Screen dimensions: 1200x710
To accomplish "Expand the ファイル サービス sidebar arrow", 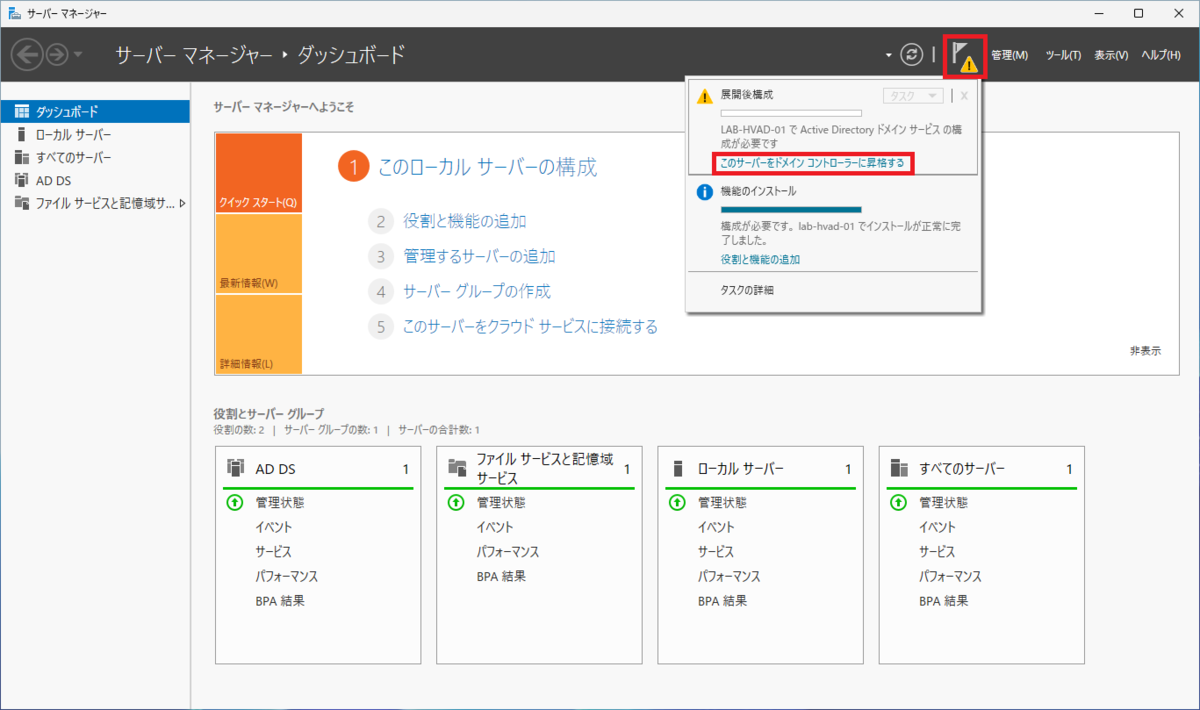I will point(182,203).
